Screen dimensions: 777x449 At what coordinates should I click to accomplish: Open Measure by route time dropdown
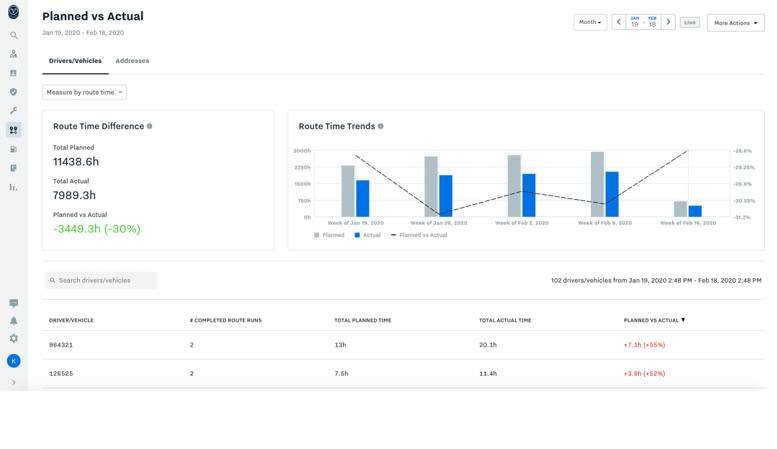84,92
